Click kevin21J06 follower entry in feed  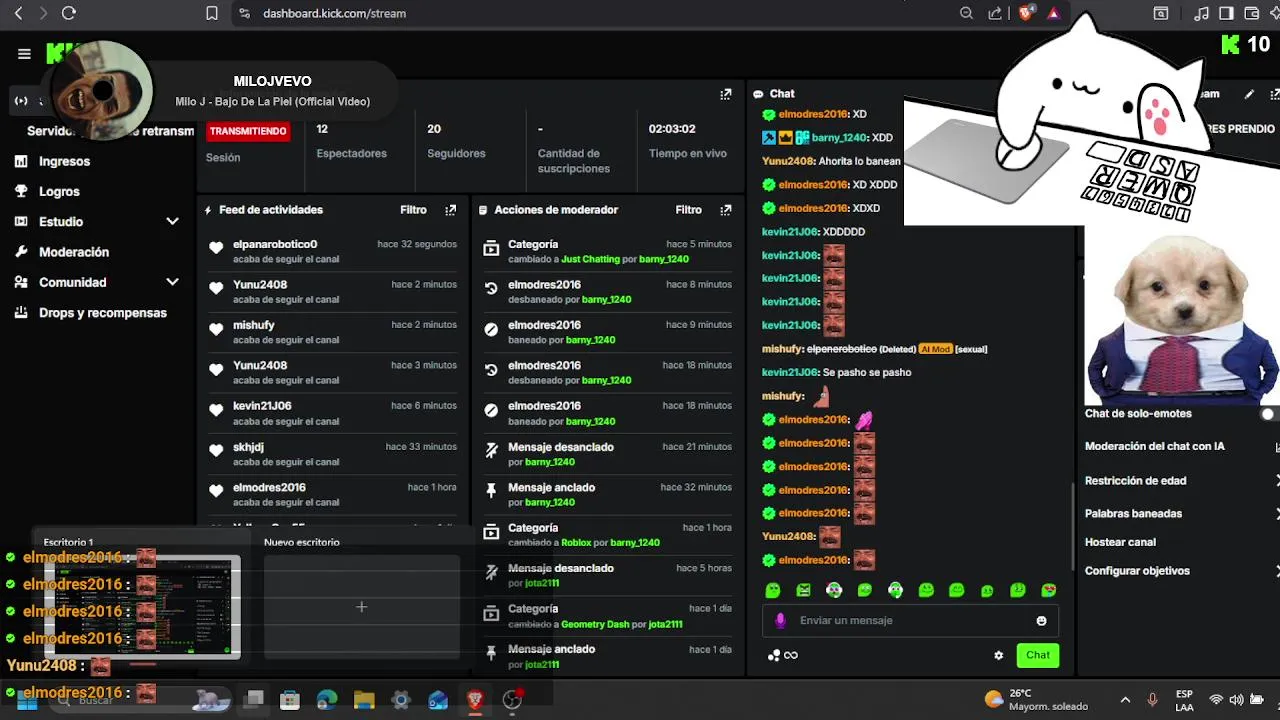click(332, 413)
